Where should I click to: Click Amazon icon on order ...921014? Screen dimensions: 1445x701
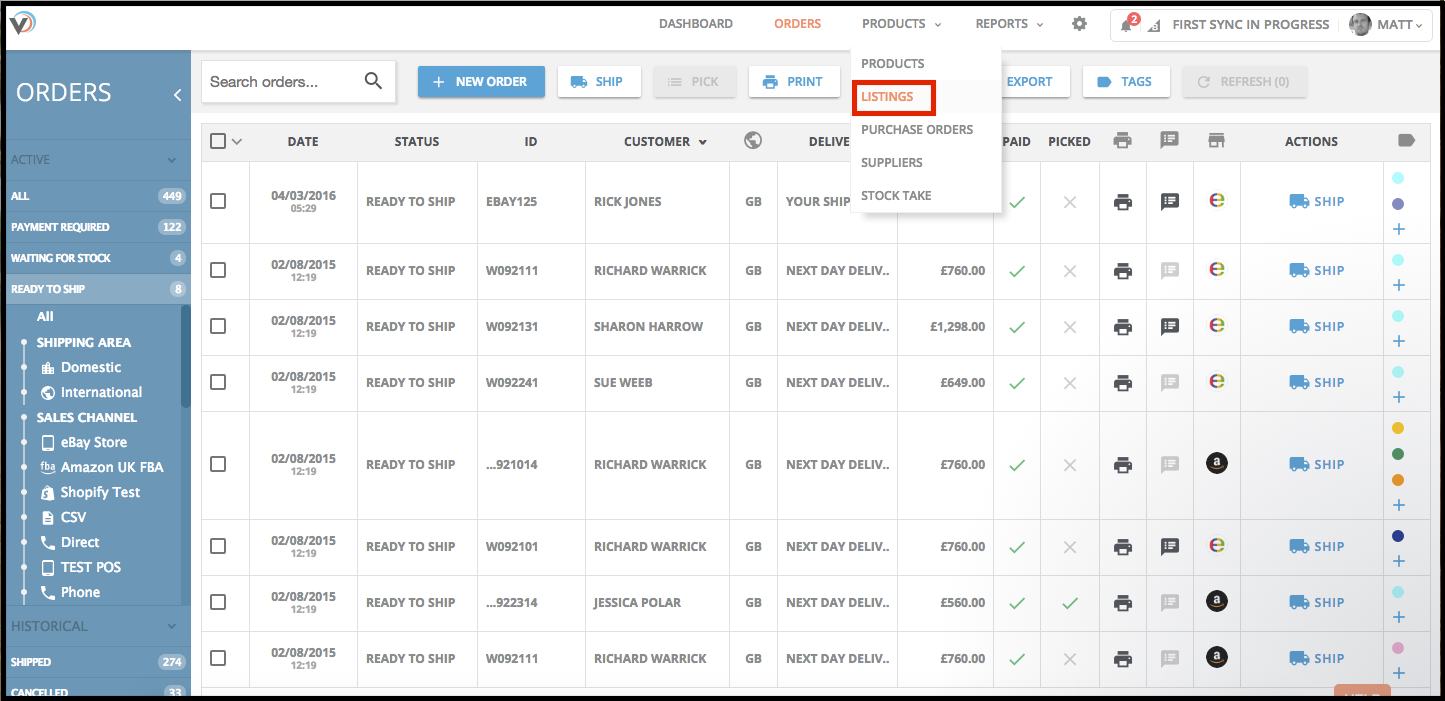[1216, 464]
